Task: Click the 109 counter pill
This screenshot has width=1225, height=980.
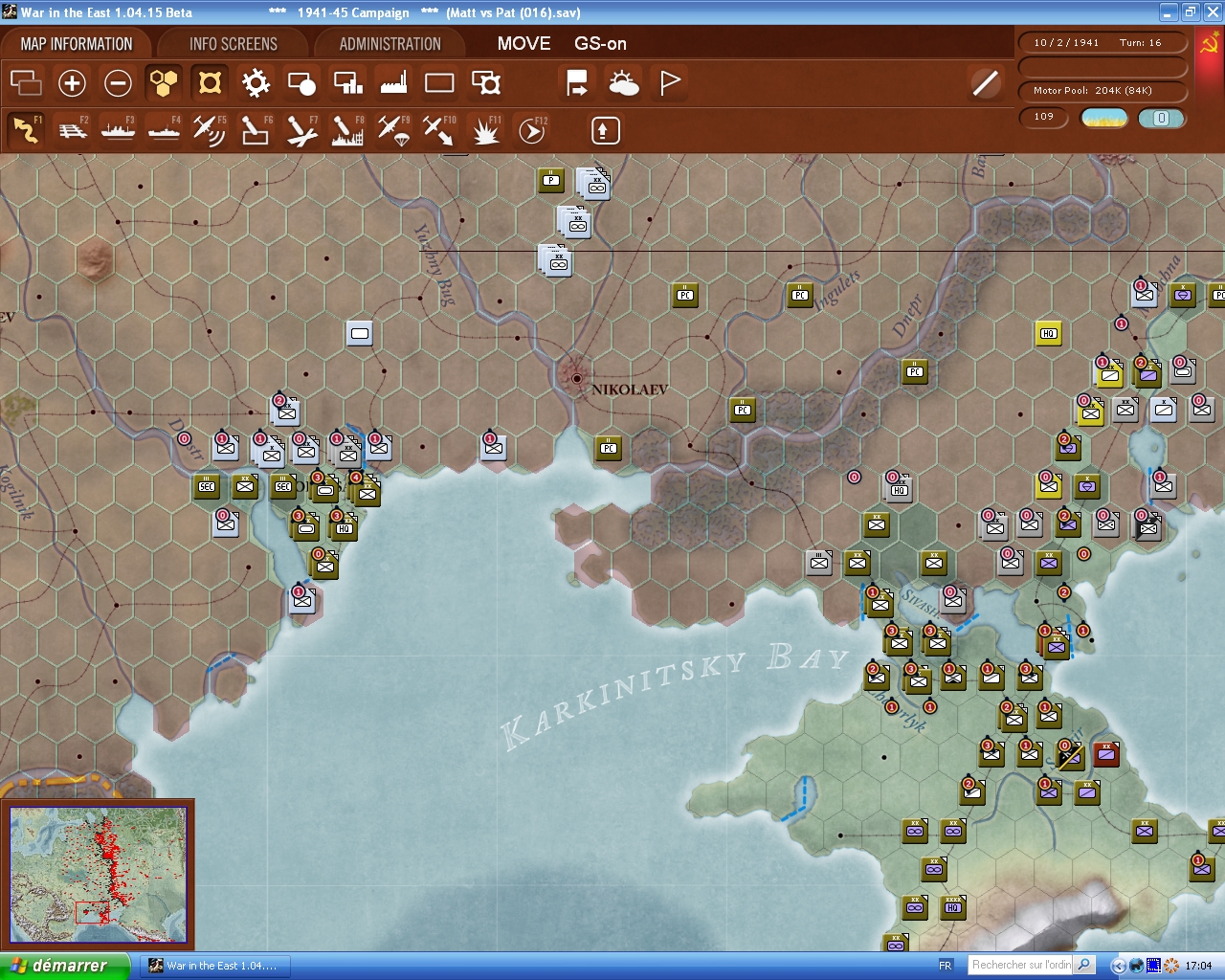Action: tap(1044, 118)
